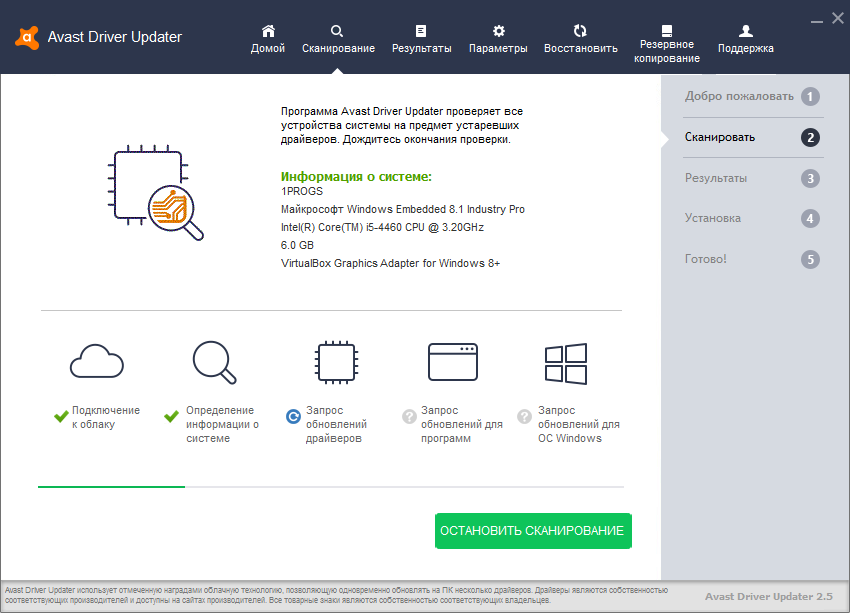Image resolution: width=850 pixels, height=613 pixels.
Task: Select the Сканирование magnifier icon
Action: click(337, 31)
